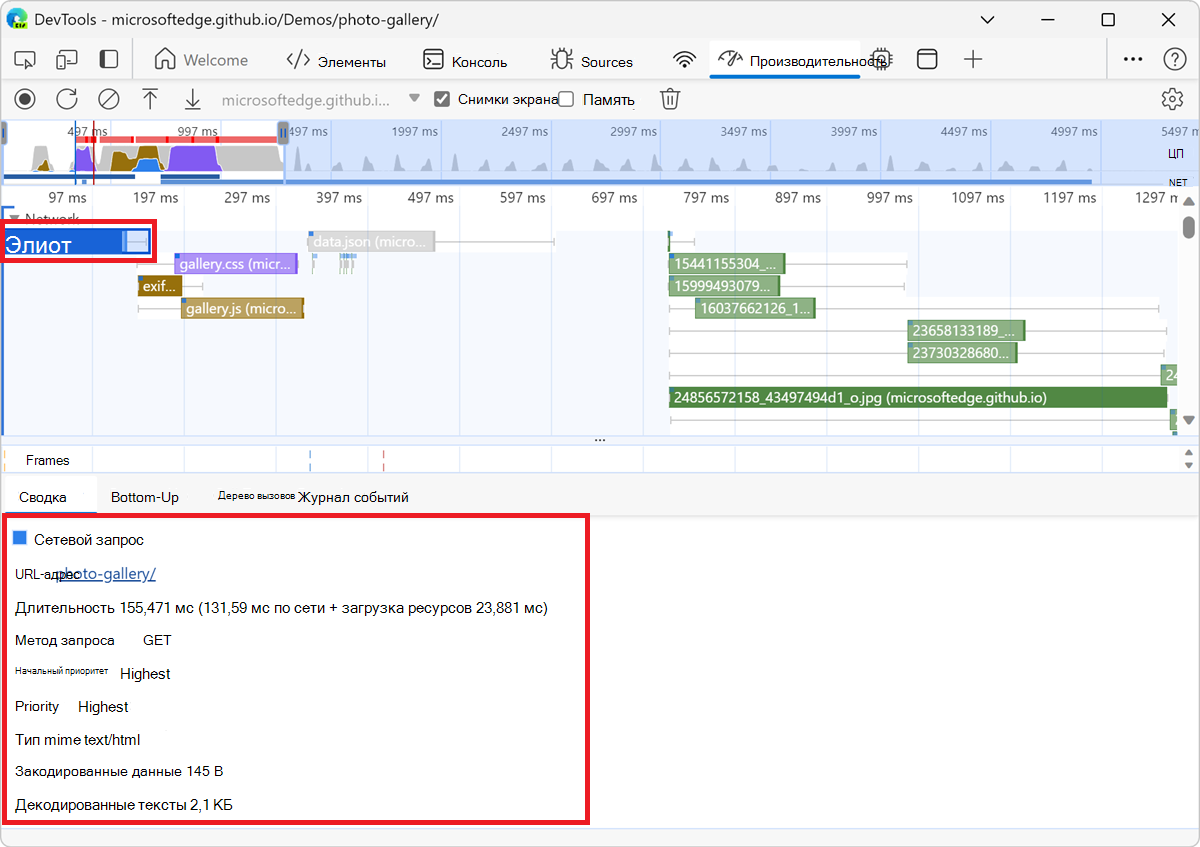Click the Frames track label

pos(48,460)
